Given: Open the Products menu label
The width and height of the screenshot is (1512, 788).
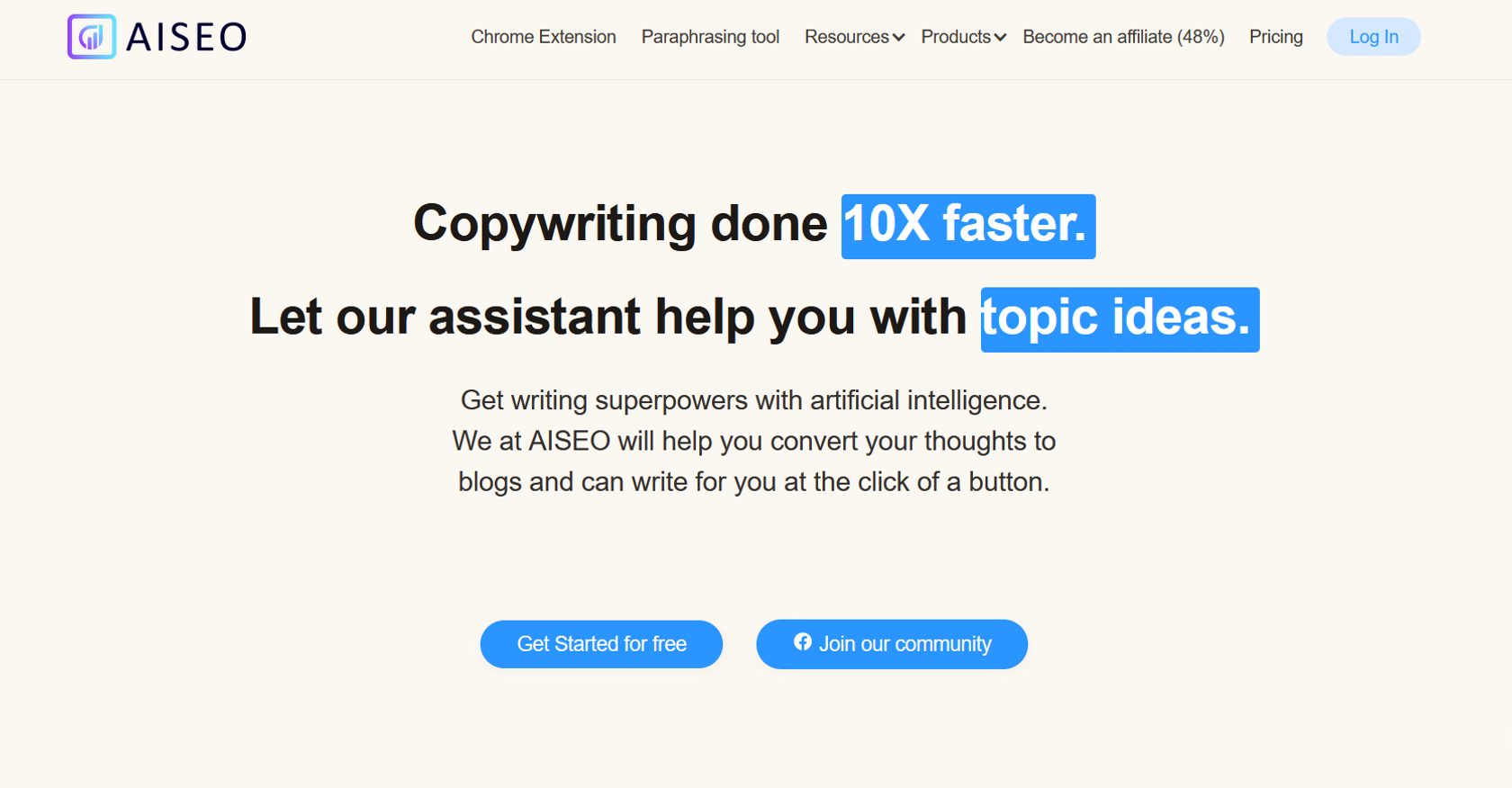Looking at the screenshot, I should coord(955,37).
